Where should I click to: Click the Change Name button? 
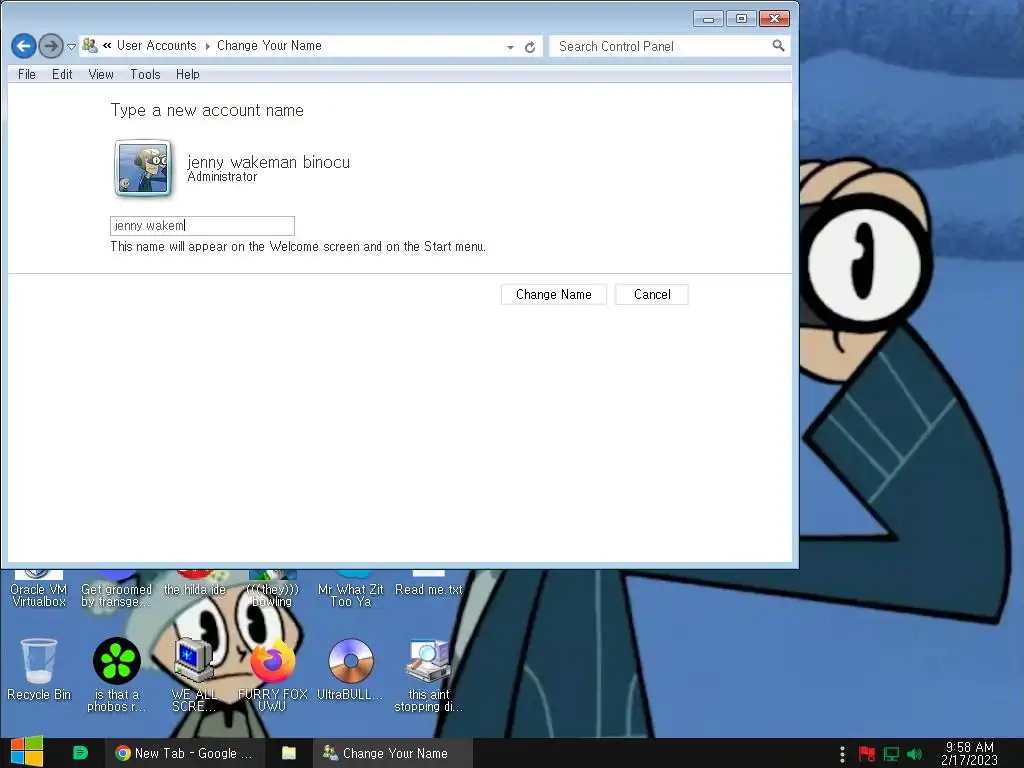coord(554,295)
